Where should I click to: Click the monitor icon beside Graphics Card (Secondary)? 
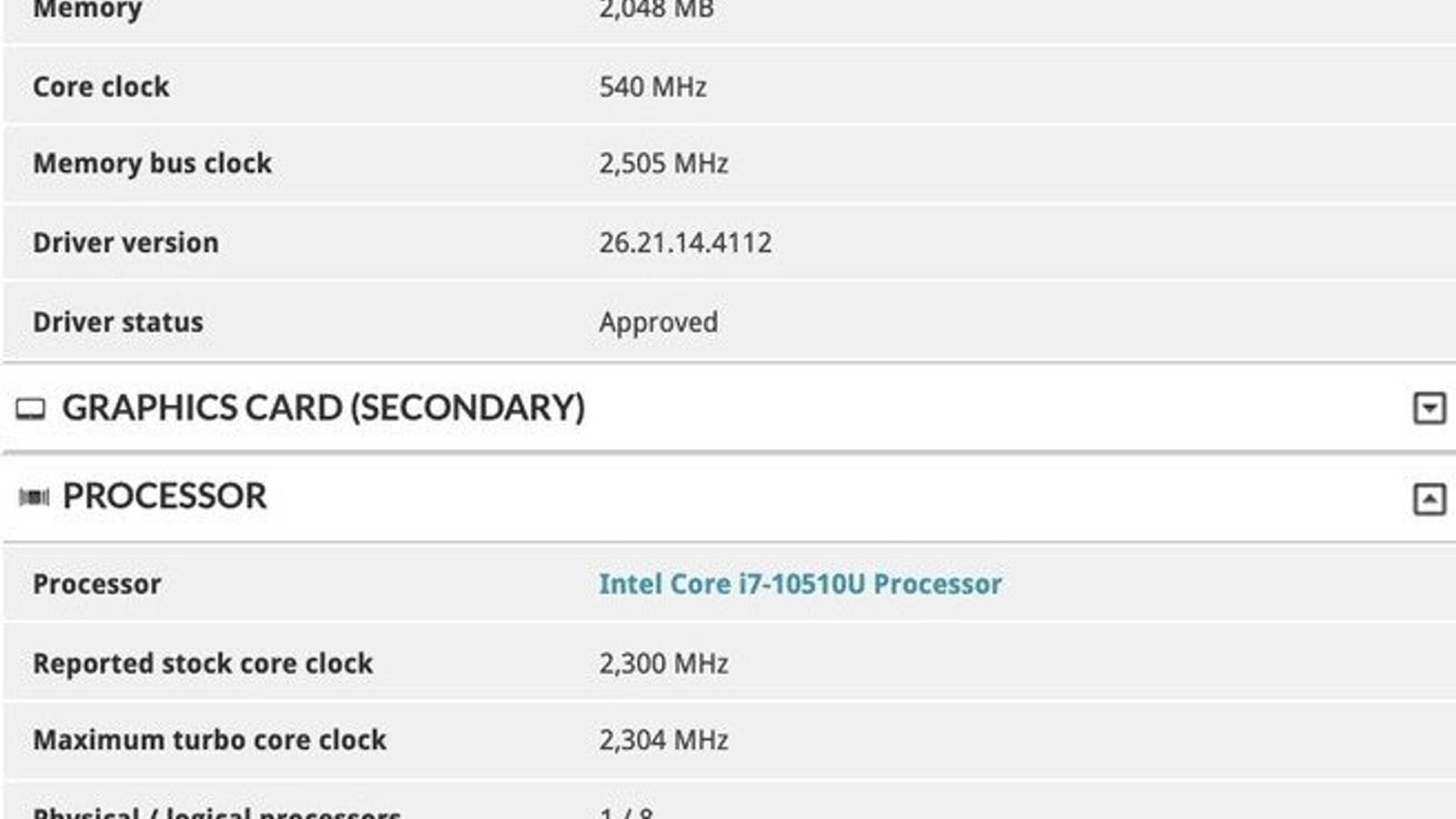(30, 409)
